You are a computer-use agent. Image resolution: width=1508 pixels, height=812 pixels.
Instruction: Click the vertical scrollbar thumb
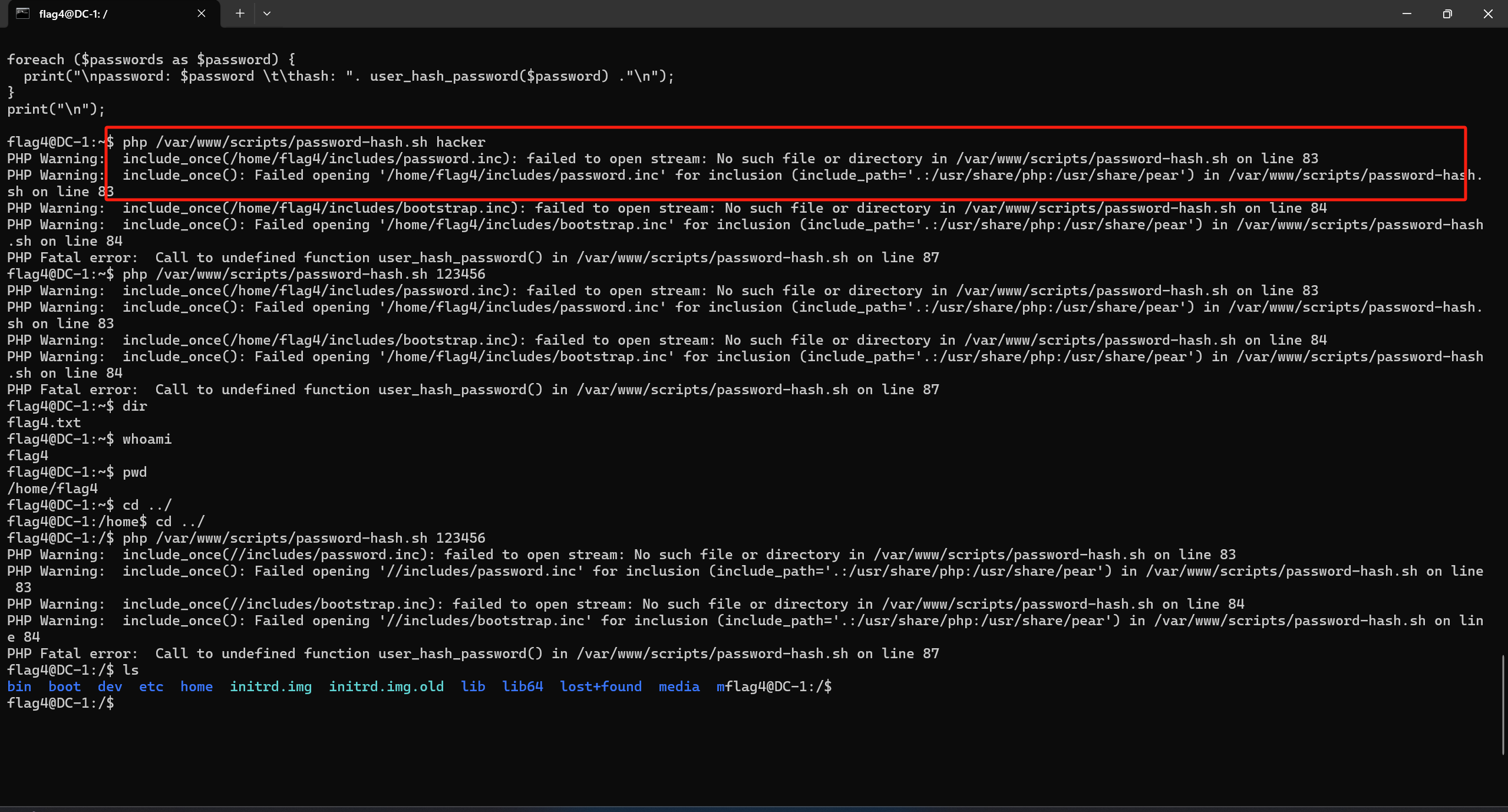[x=1503, y=704]
